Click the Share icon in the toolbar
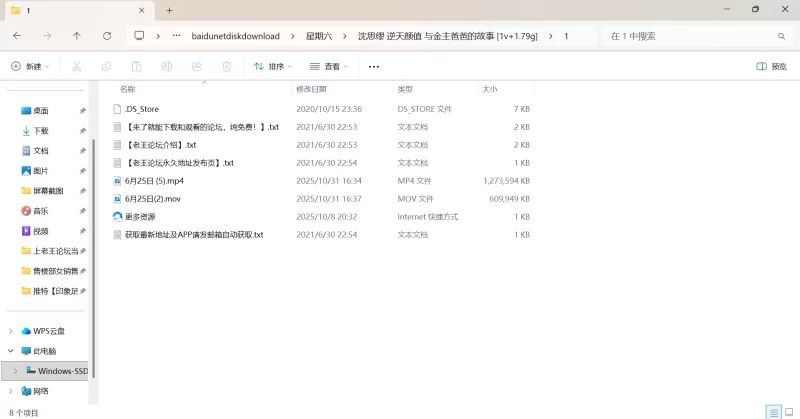800x419 pixels. (x=196, y=66)
